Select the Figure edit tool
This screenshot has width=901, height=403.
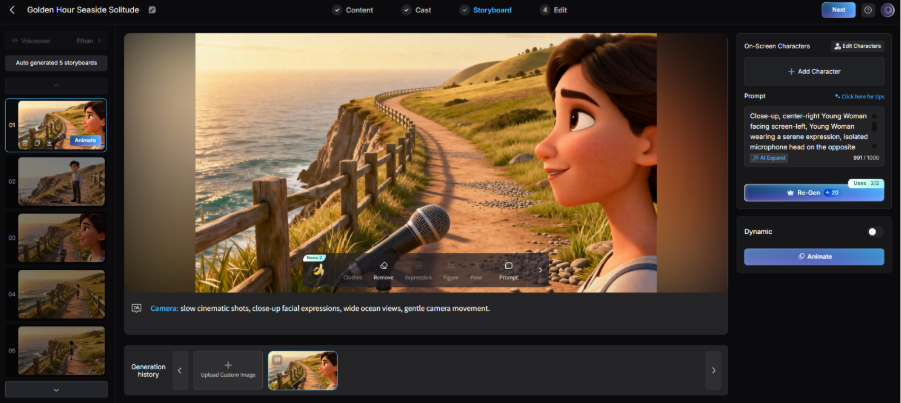(450, 271)
